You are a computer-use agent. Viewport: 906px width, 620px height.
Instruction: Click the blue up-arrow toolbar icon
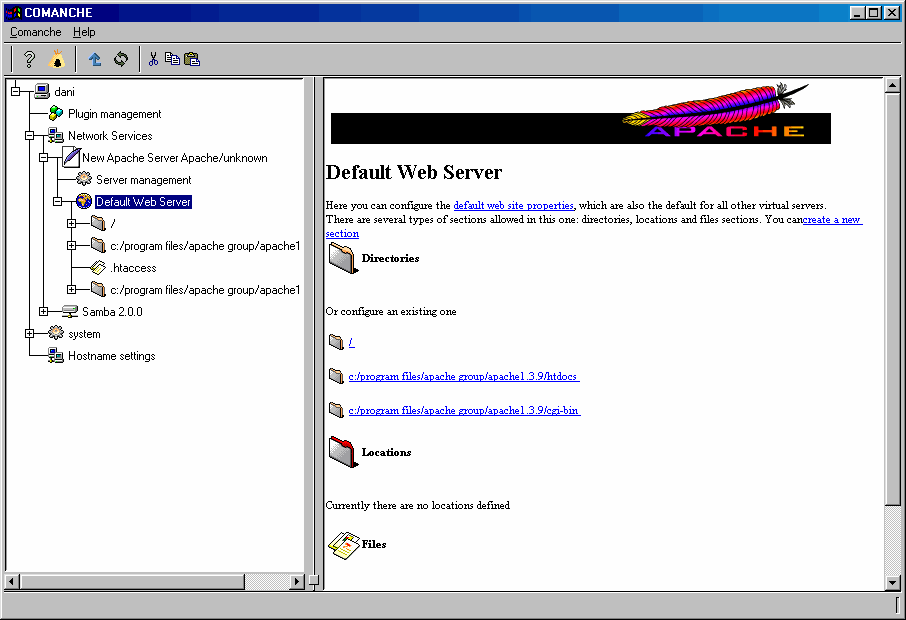[95, 59]
